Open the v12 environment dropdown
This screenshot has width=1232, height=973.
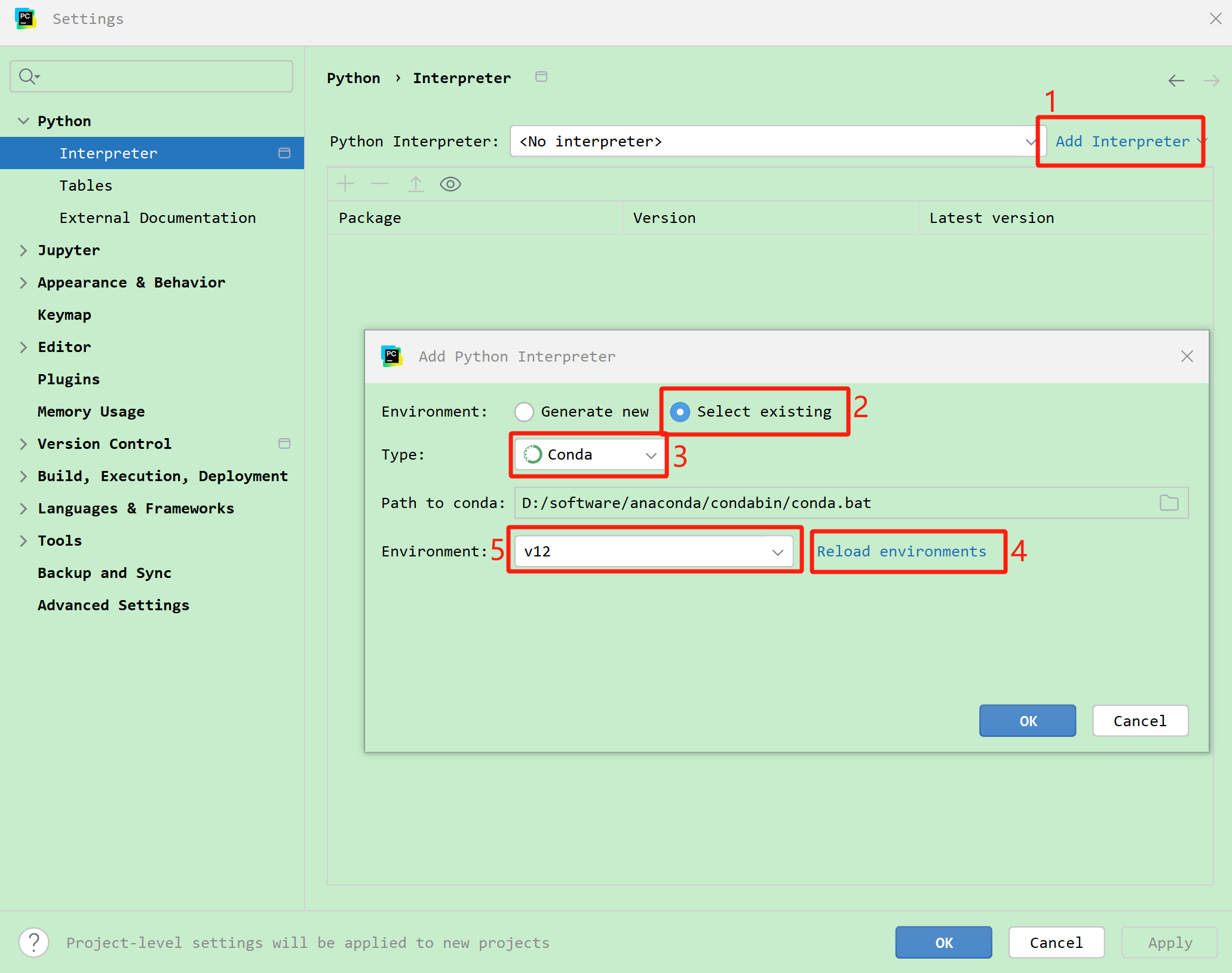click(654, 551)
